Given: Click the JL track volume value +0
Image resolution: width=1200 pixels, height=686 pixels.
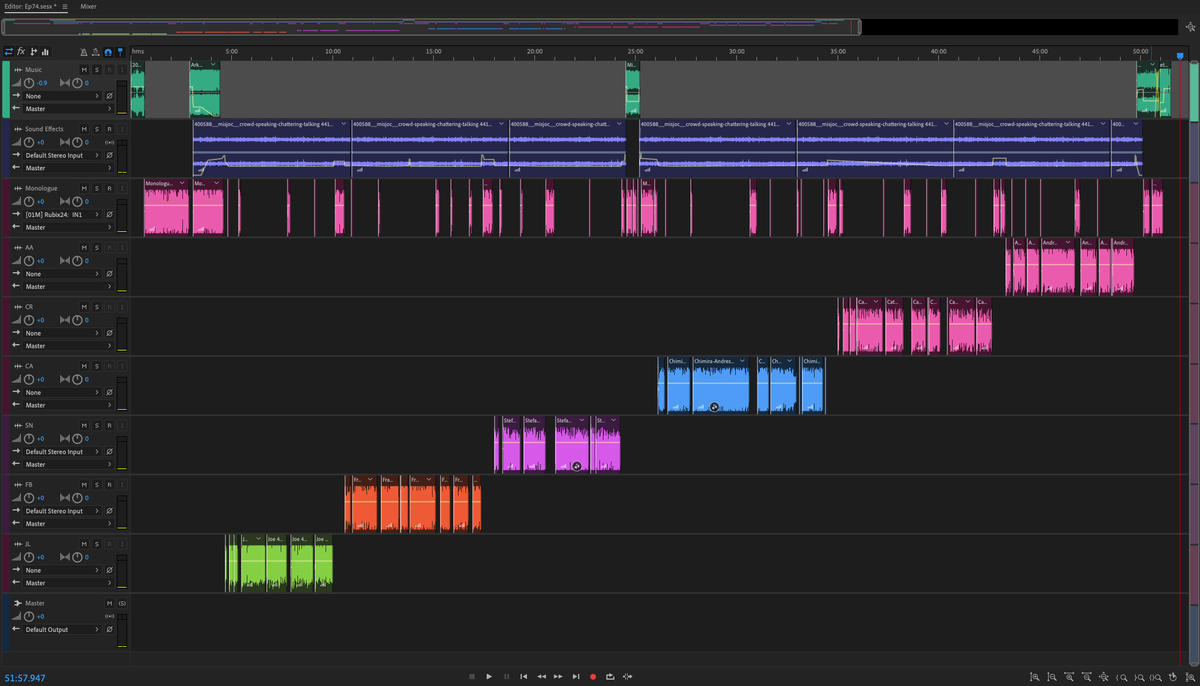Looking at the screenshot, I should (x=41, y=556).
